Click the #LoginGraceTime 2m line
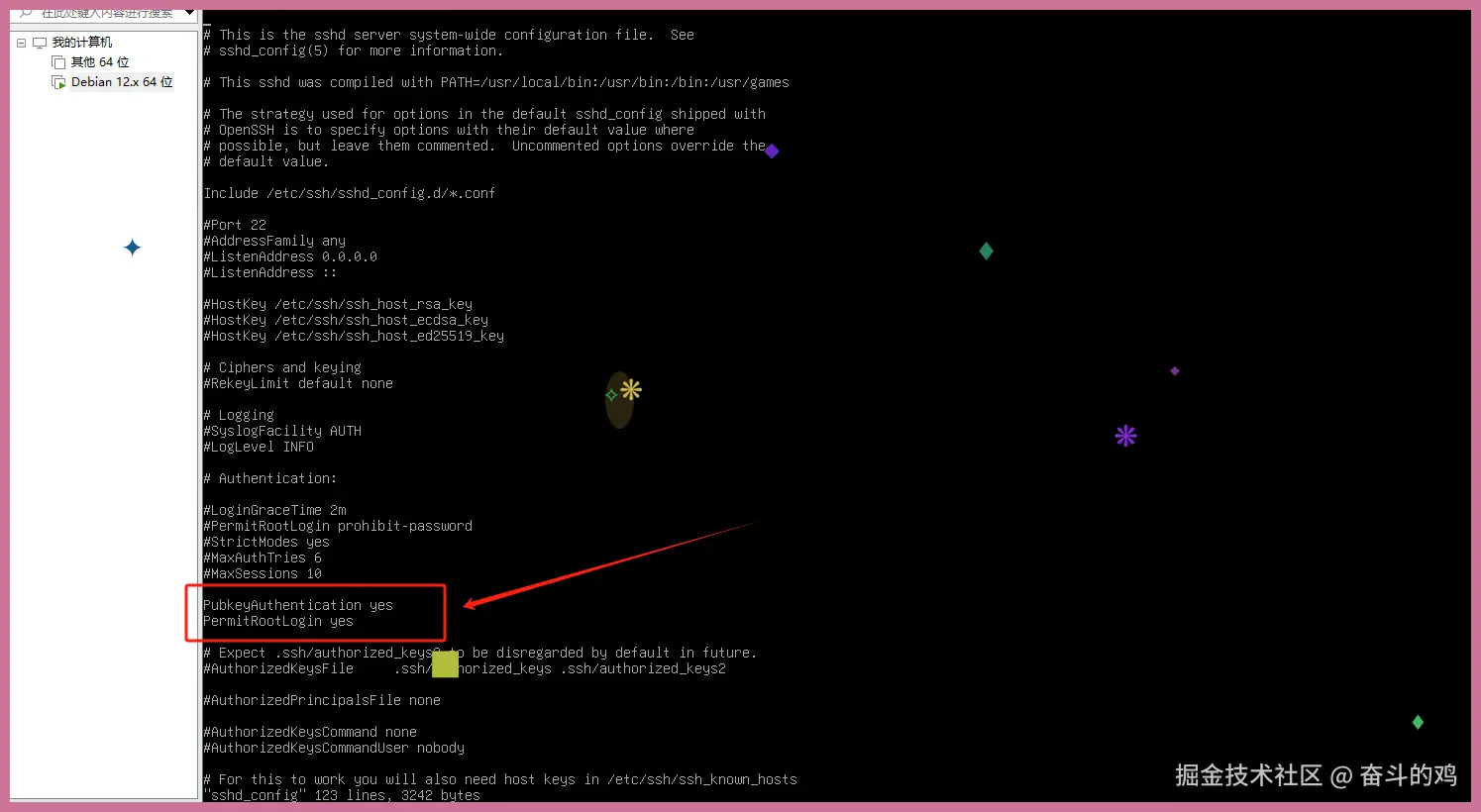The image size is (1481, 812). point(274,510)
